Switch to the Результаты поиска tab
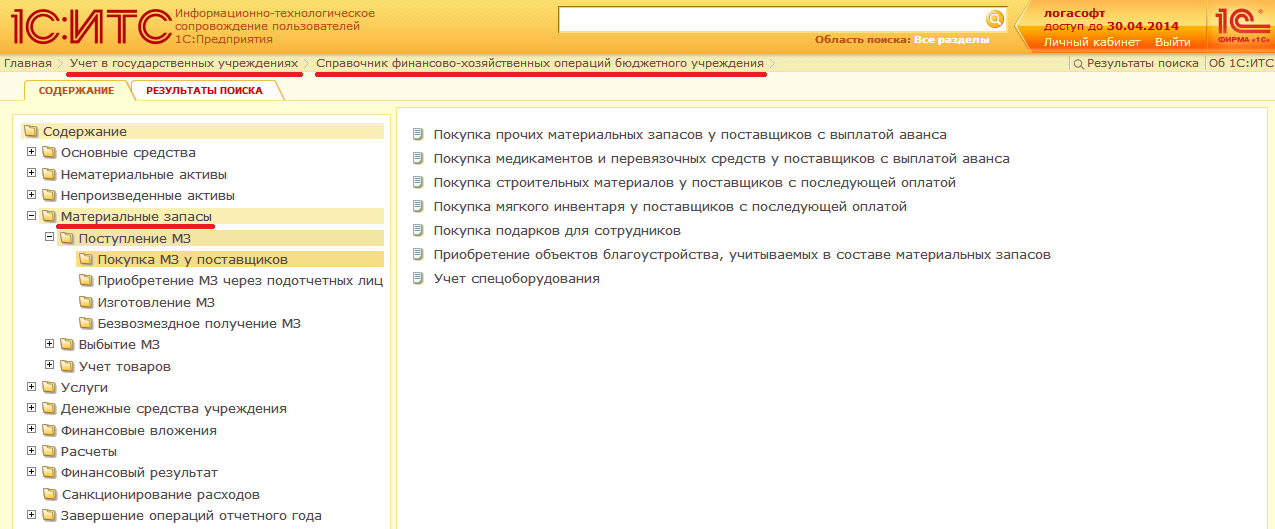 click(x=204, y=90)
